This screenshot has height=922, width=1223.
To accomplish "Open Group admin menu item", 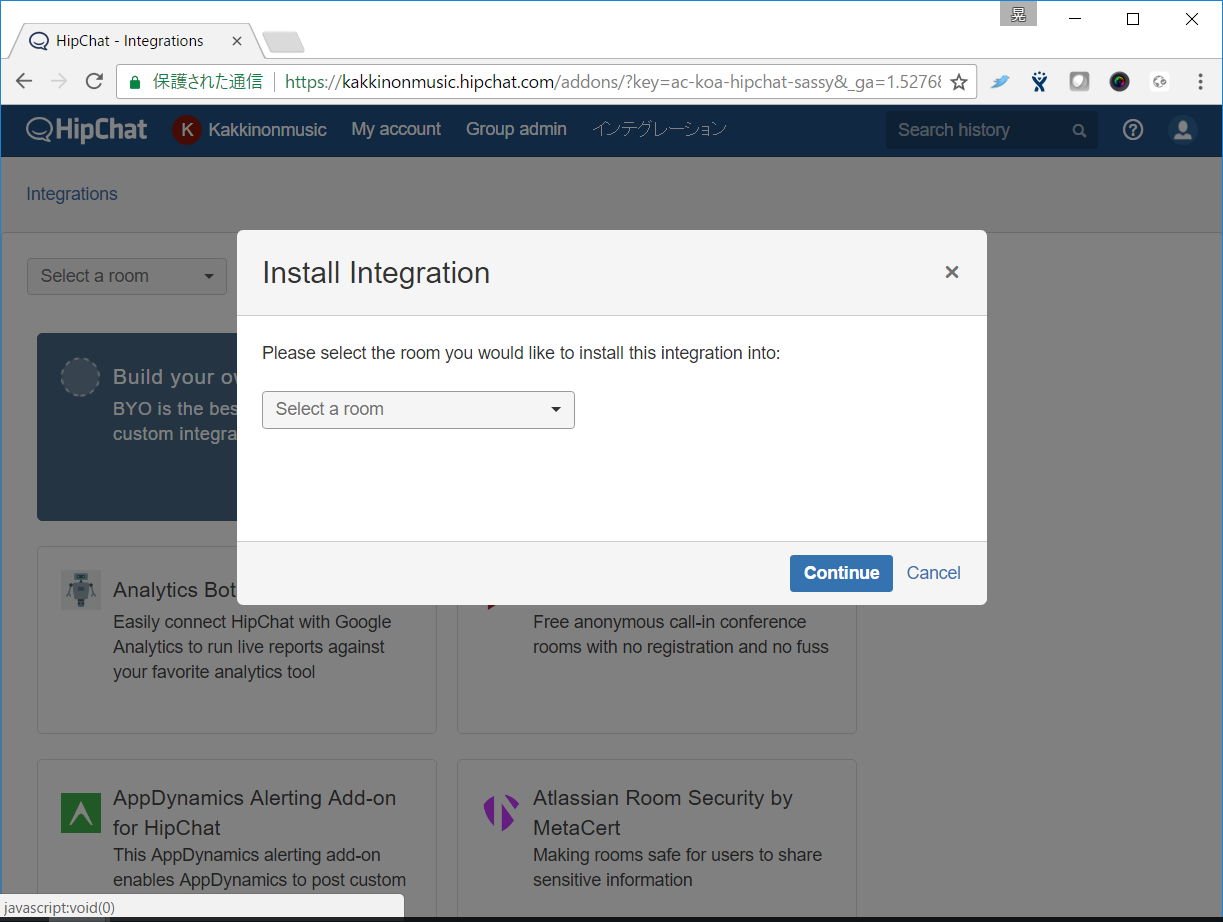I will [x=516, y=129].
